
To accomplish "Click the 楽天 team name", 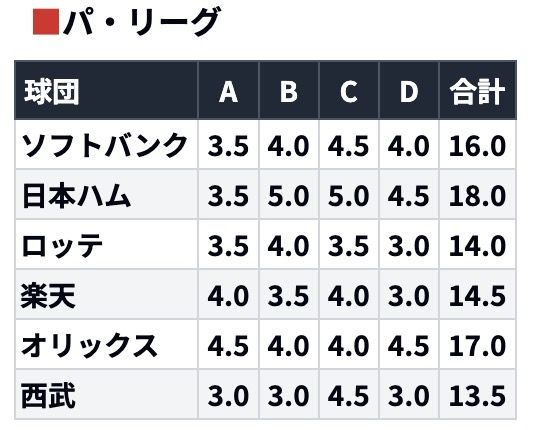I will 48,296.
